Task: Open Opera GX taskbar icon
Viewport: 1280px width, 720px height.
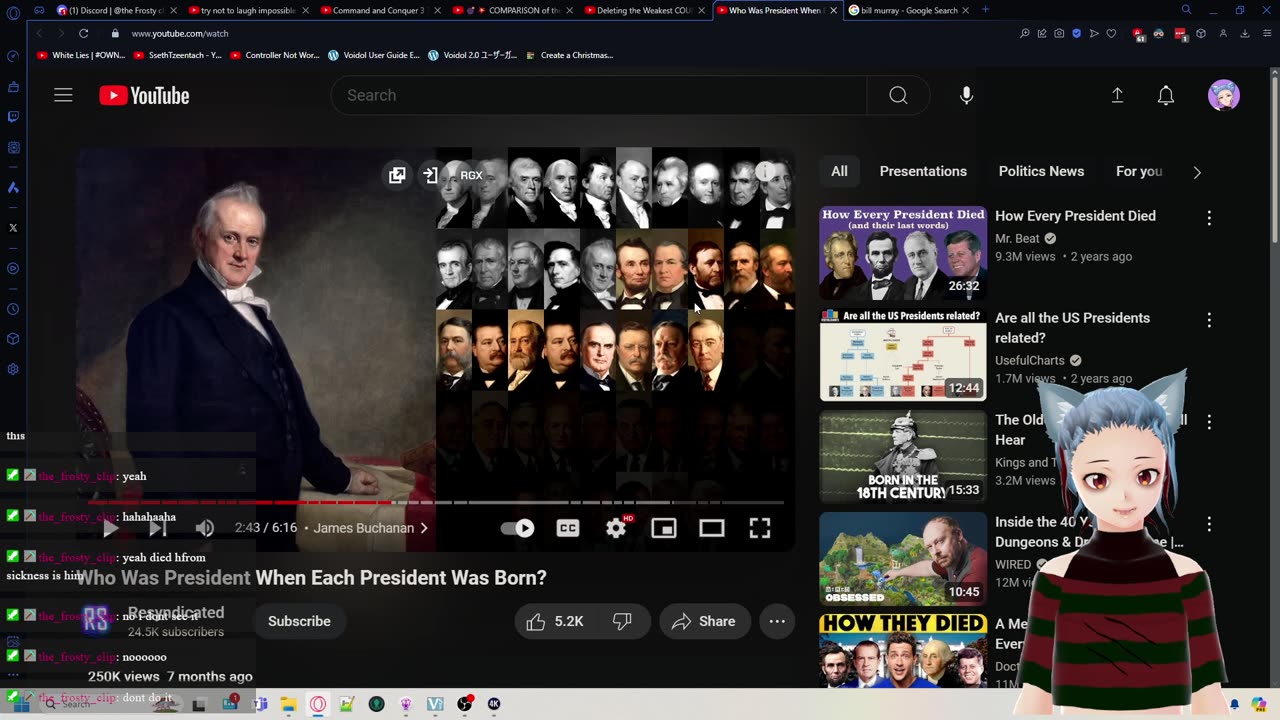Action: [318, 704]
